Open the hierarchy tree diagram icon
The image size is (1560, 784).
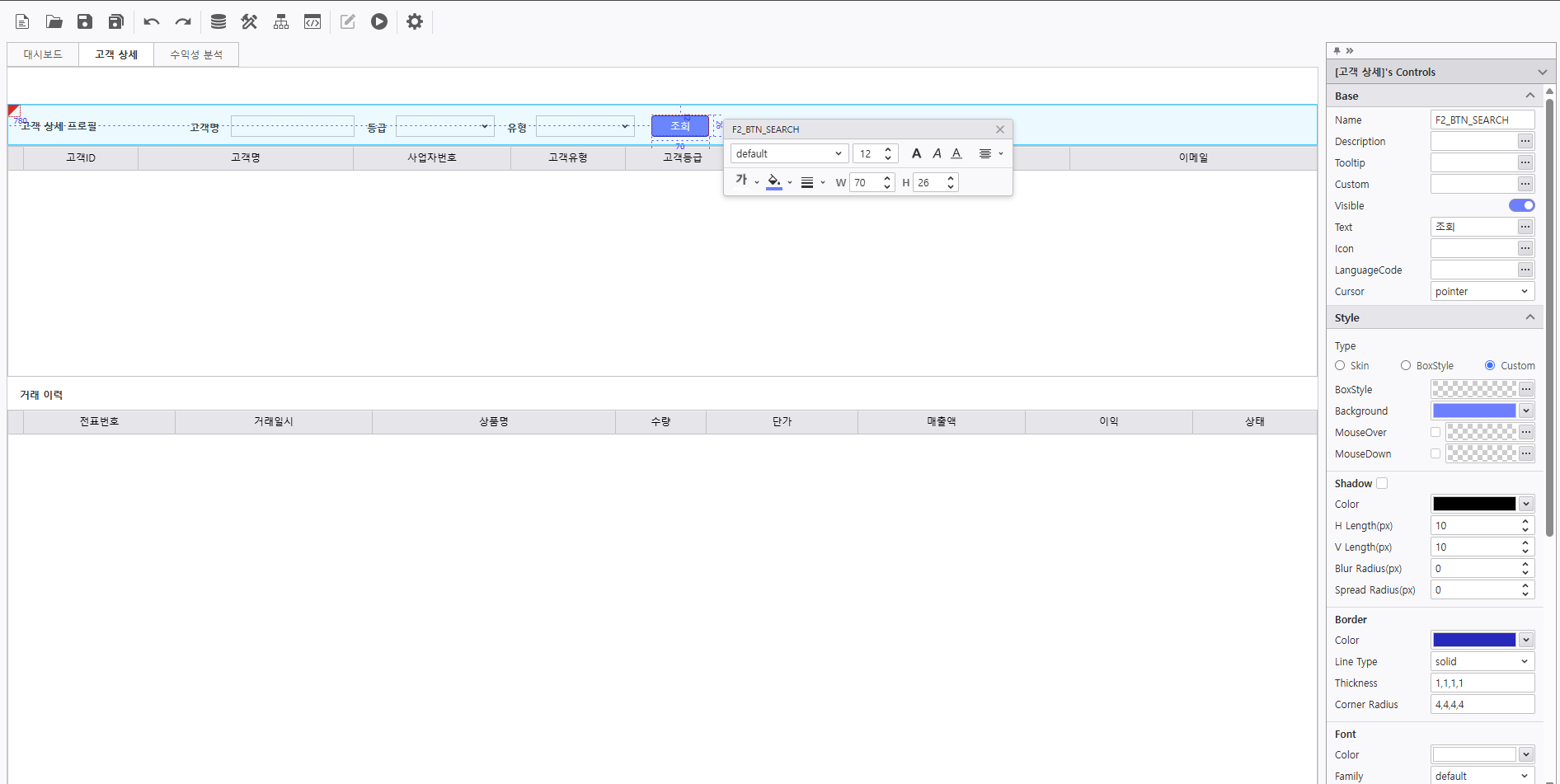(x=281, y=21)
